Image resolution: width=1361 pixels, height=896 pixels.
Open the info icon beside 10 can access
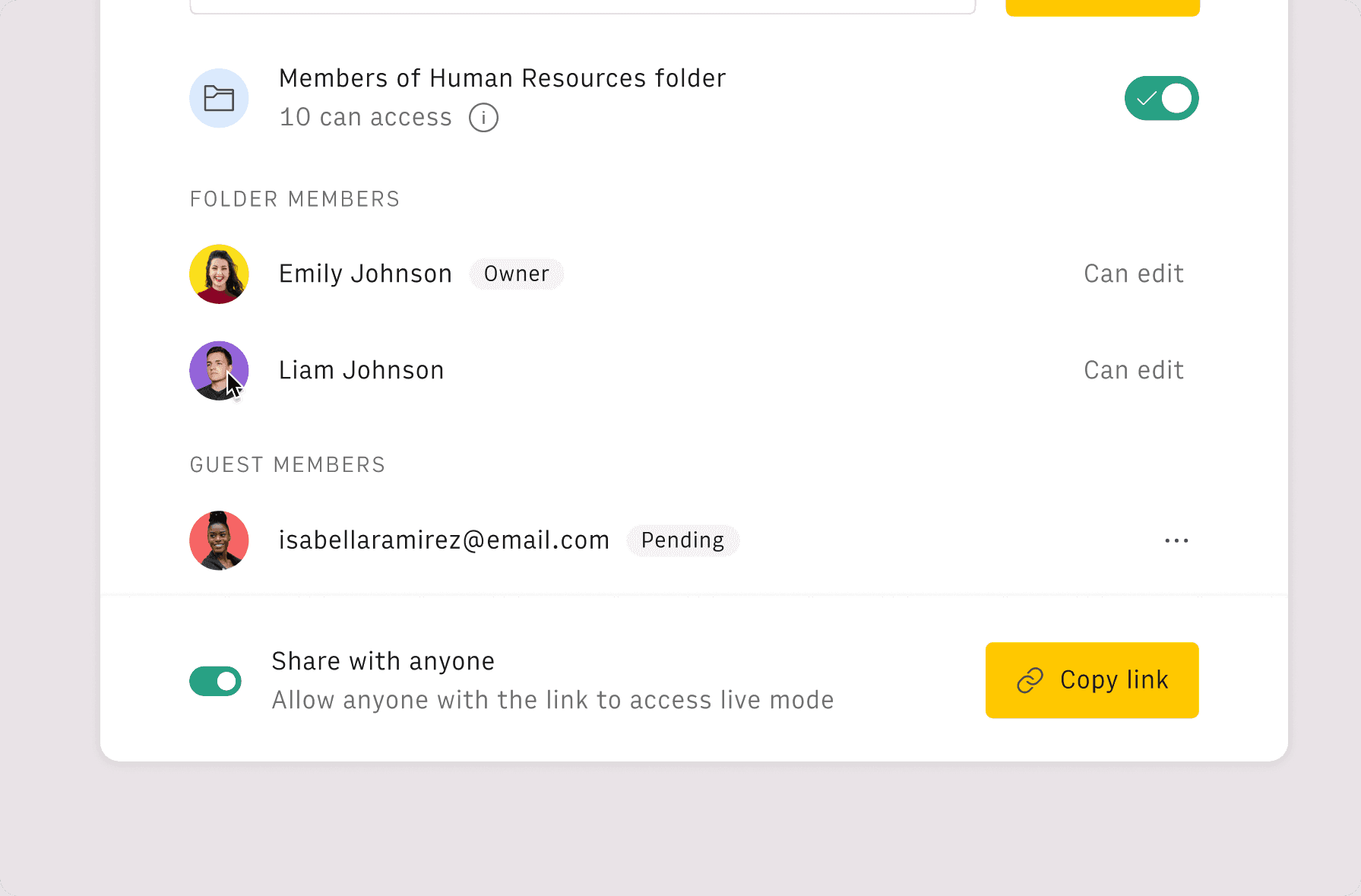coord(483,118)
